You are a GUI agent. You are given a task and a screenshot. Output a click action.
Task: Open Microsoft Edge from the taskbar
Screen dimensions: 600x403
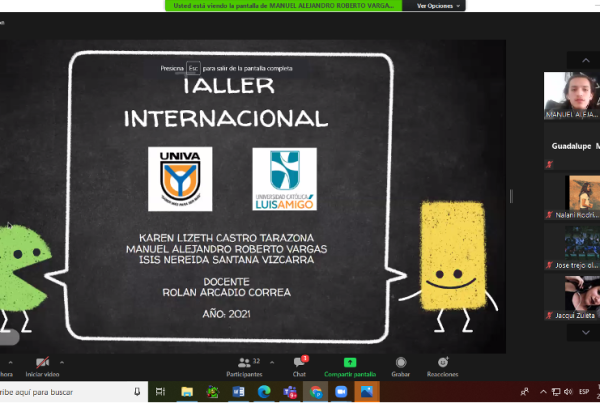pyautogui.click(x=264, y=392)
